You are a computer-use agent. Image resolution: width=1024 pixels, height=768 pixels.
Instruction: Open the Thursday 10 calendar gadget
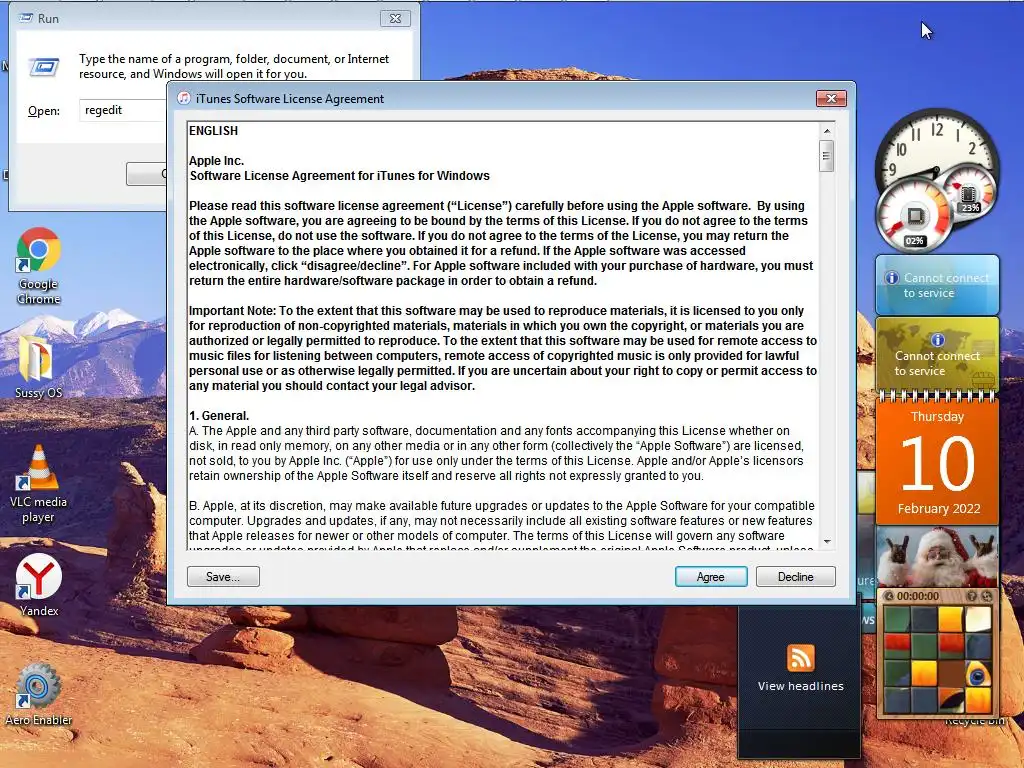coord(937,458)
